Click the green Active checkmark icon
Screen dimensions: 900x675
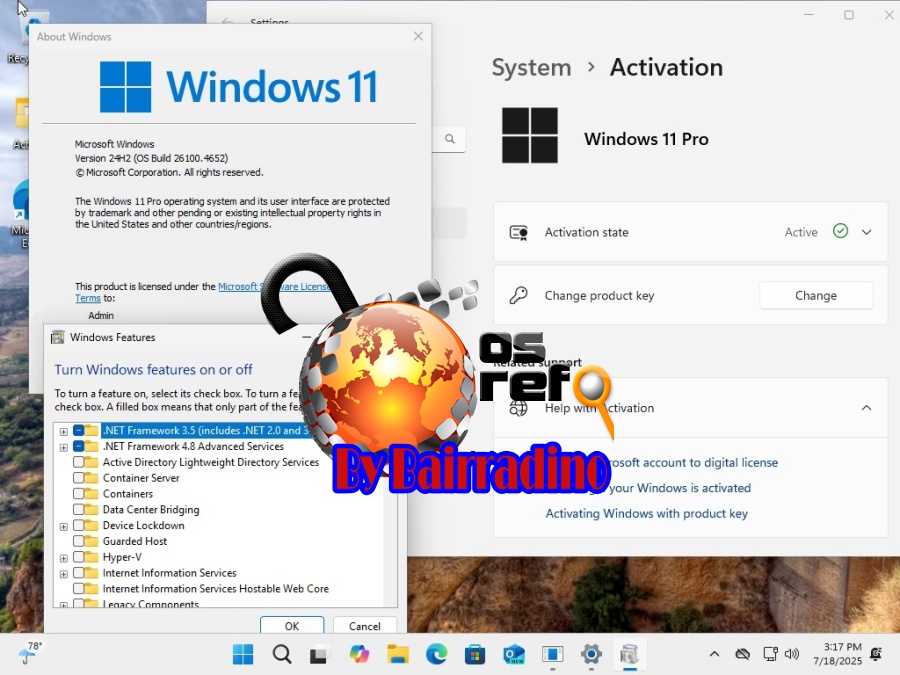(840, 231)
